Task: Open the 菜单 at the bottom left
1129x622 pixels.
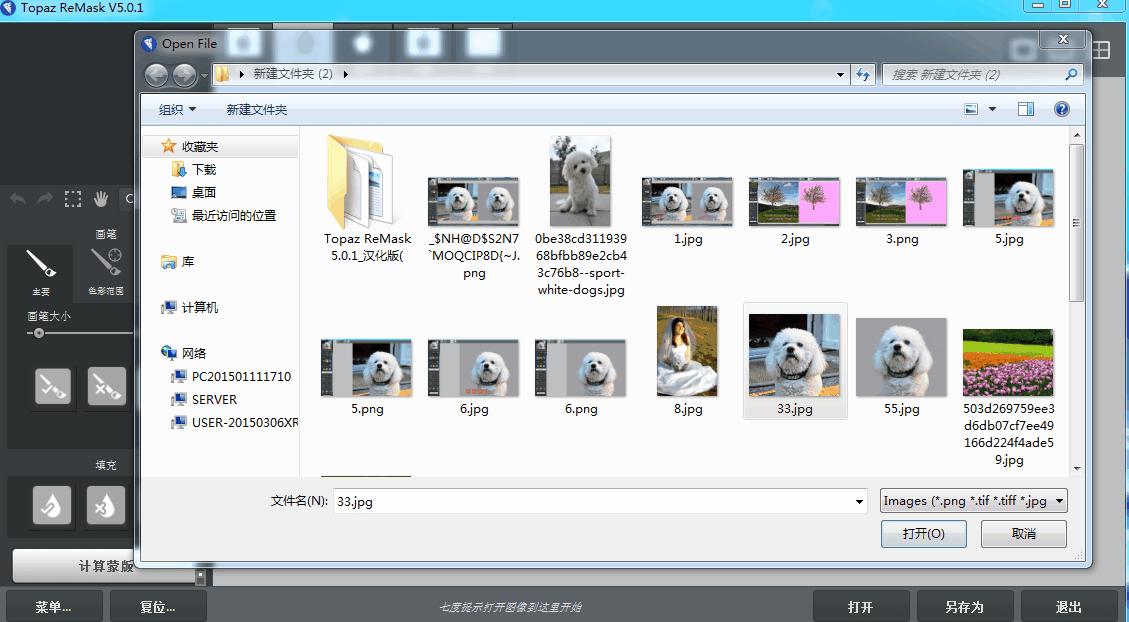Action: pos(53,606)
